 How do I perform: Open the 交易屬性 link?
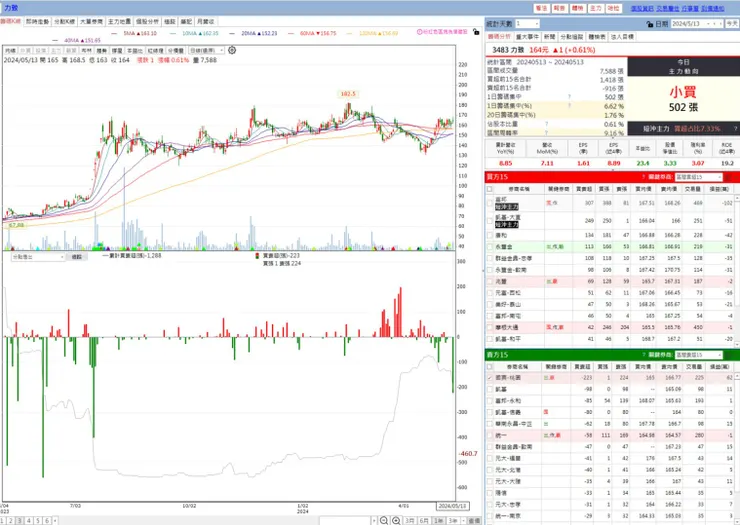pyautogui.click(x=668, y=8)
